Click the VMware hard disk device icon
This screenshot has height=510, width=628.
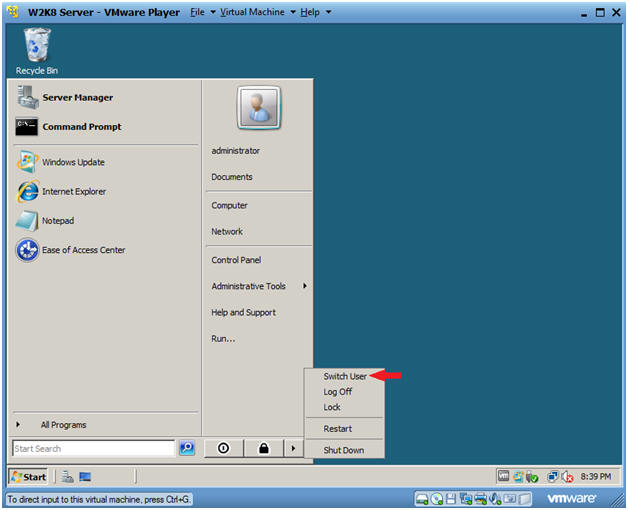point(422,499)
